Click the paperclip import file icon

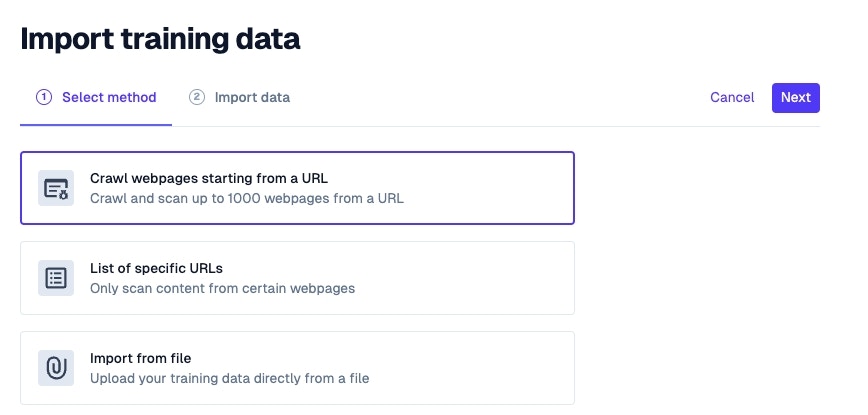click(56, 368)
